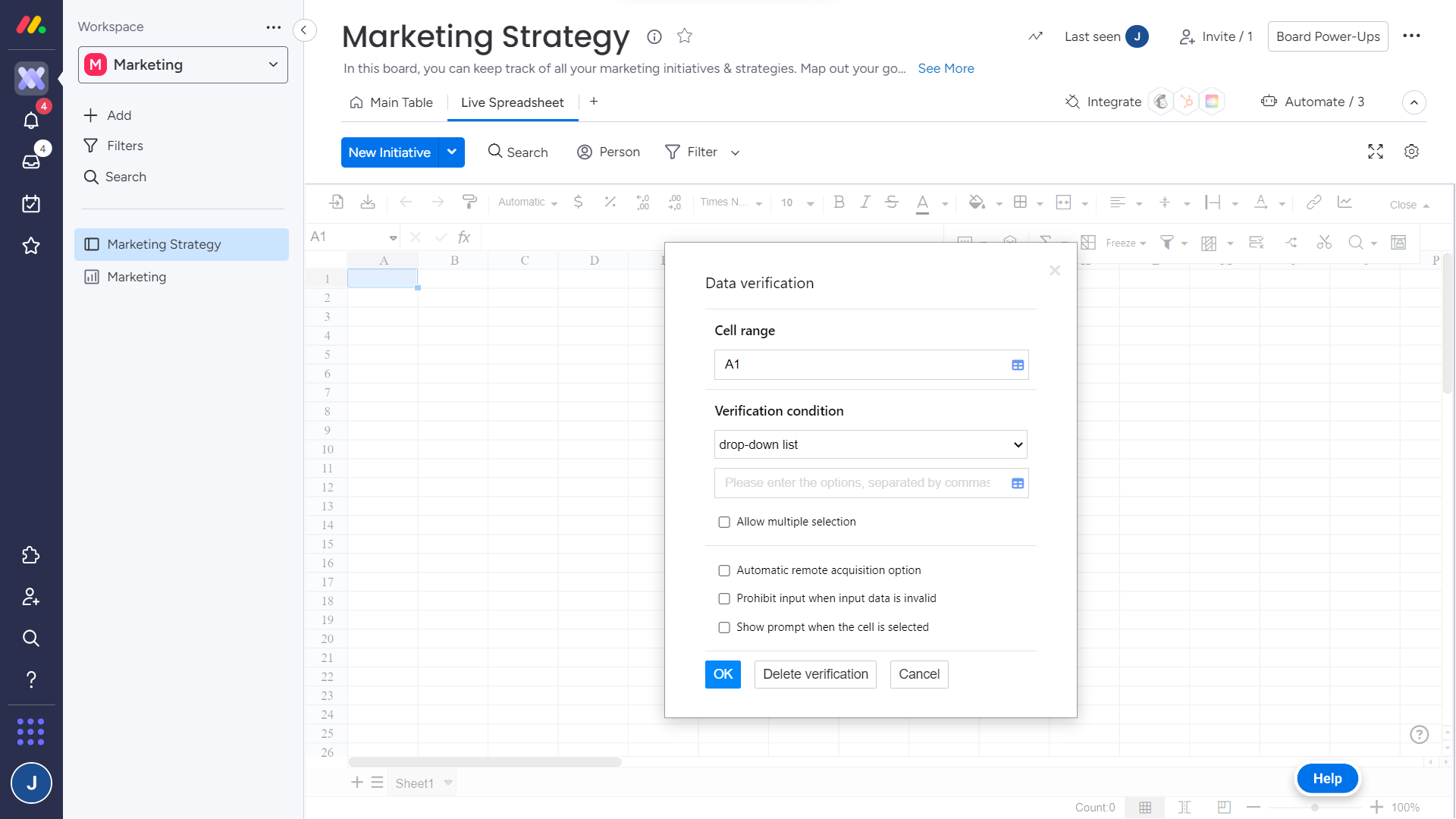This screenshot has height=819, width=1456.
Task: Click the currency format dollar icon
Action: coord(578,202)
